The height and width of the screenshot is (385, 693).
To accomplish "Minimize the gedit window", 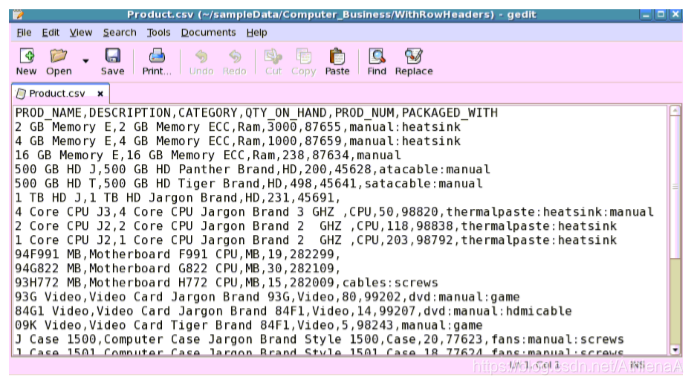I will pyautogui.click(x=646, y=15).
